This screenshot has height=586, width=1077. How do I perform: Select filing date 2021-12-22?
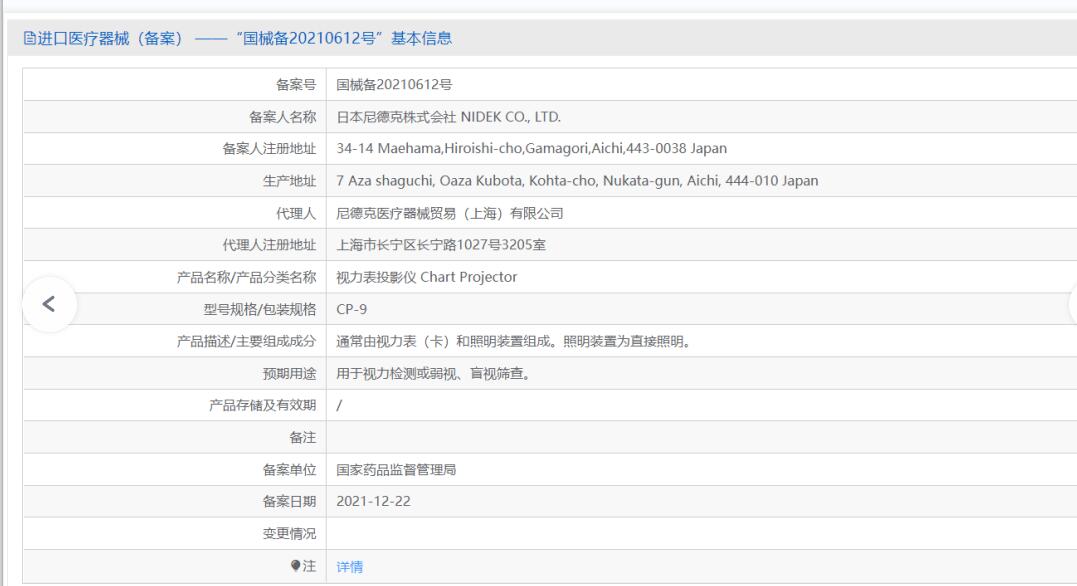pos(374,502)
